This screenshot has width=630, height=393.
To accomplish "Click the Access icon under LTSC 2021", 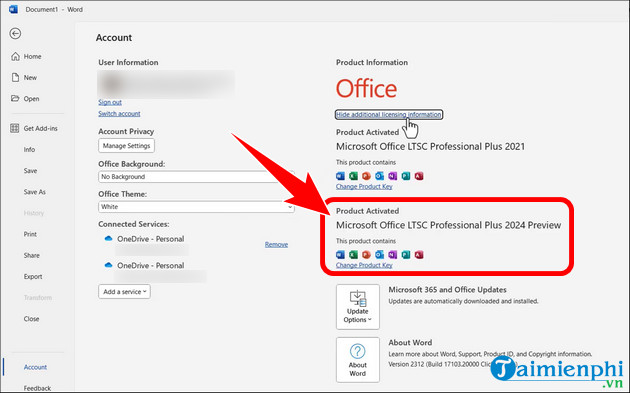I will click(x=419, y=176).
